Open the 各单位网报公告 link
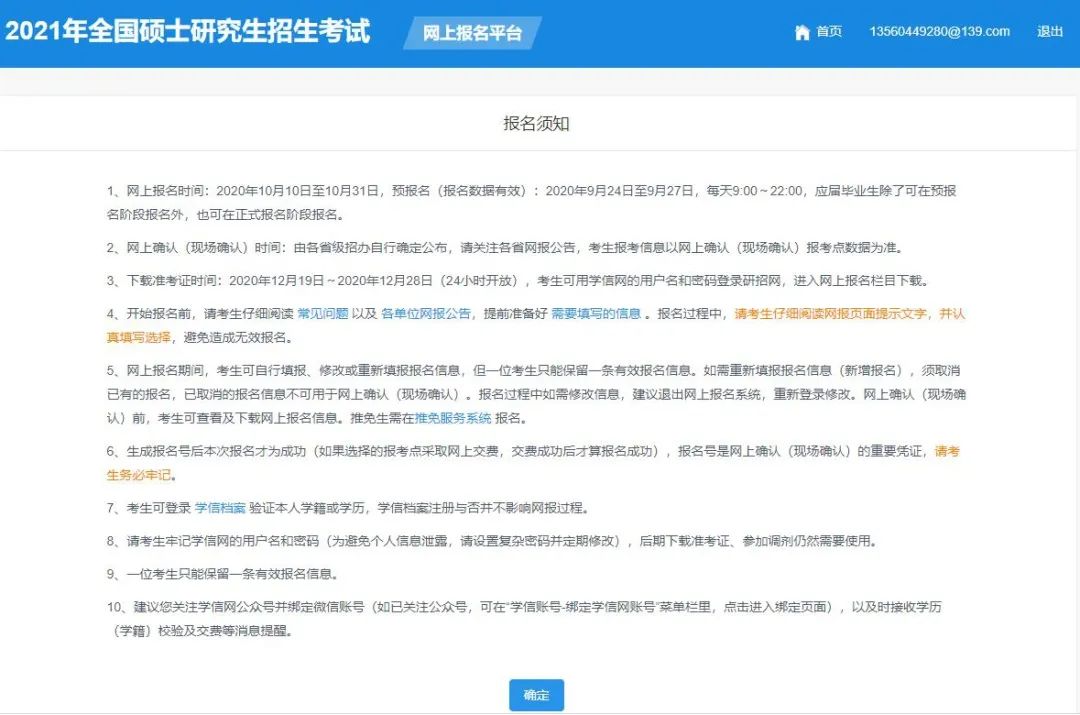Image resolution: width=1080 pixels, height=715 pixels. (x=426, y=313)
